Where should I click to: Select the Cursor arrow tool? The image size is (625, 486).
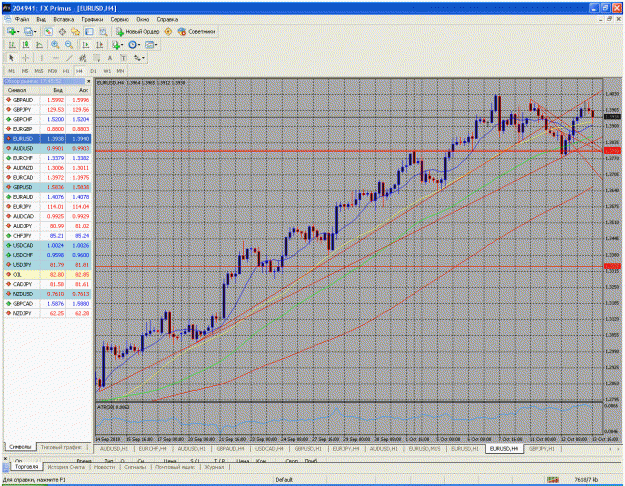coord(11,58)
